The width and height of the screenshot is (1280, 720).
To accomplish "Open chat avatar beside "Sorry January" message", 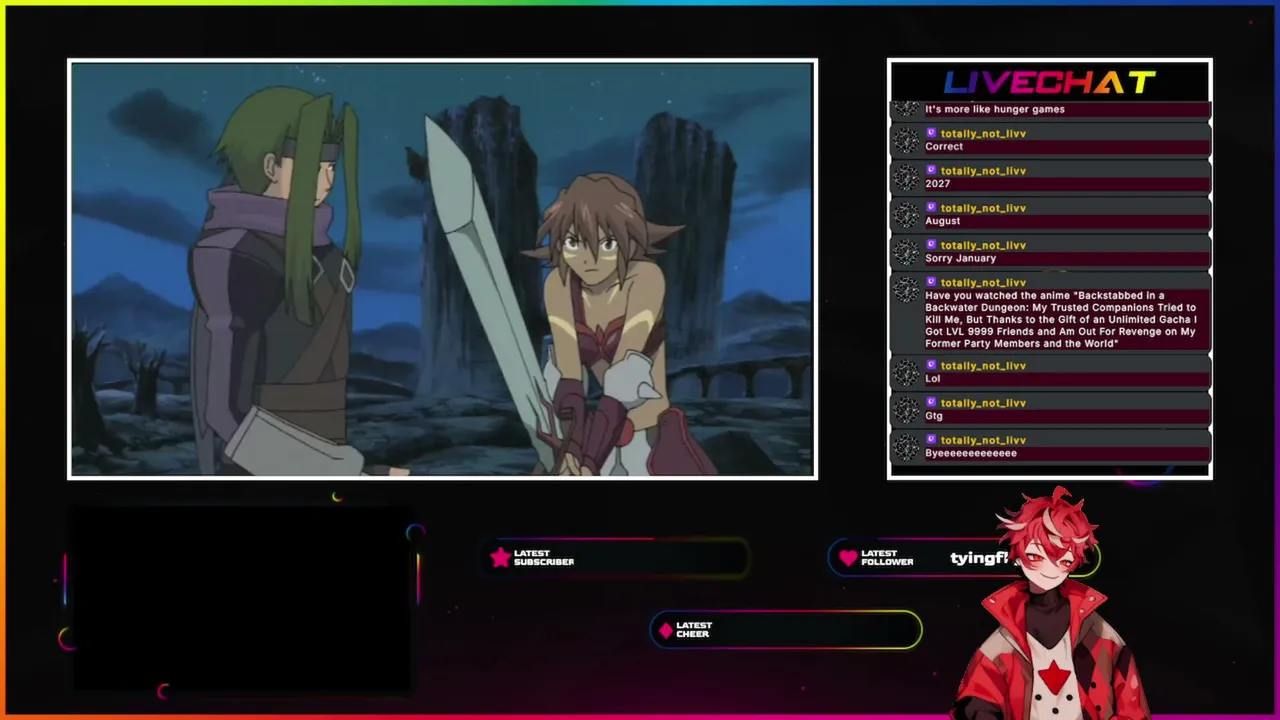I will pos(905,251).
